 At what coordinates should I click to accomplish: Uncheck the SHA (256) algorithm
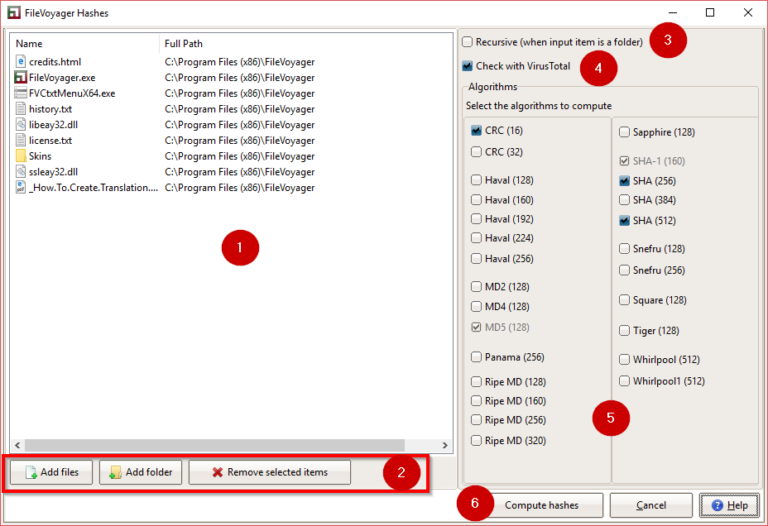coord(624,181)
